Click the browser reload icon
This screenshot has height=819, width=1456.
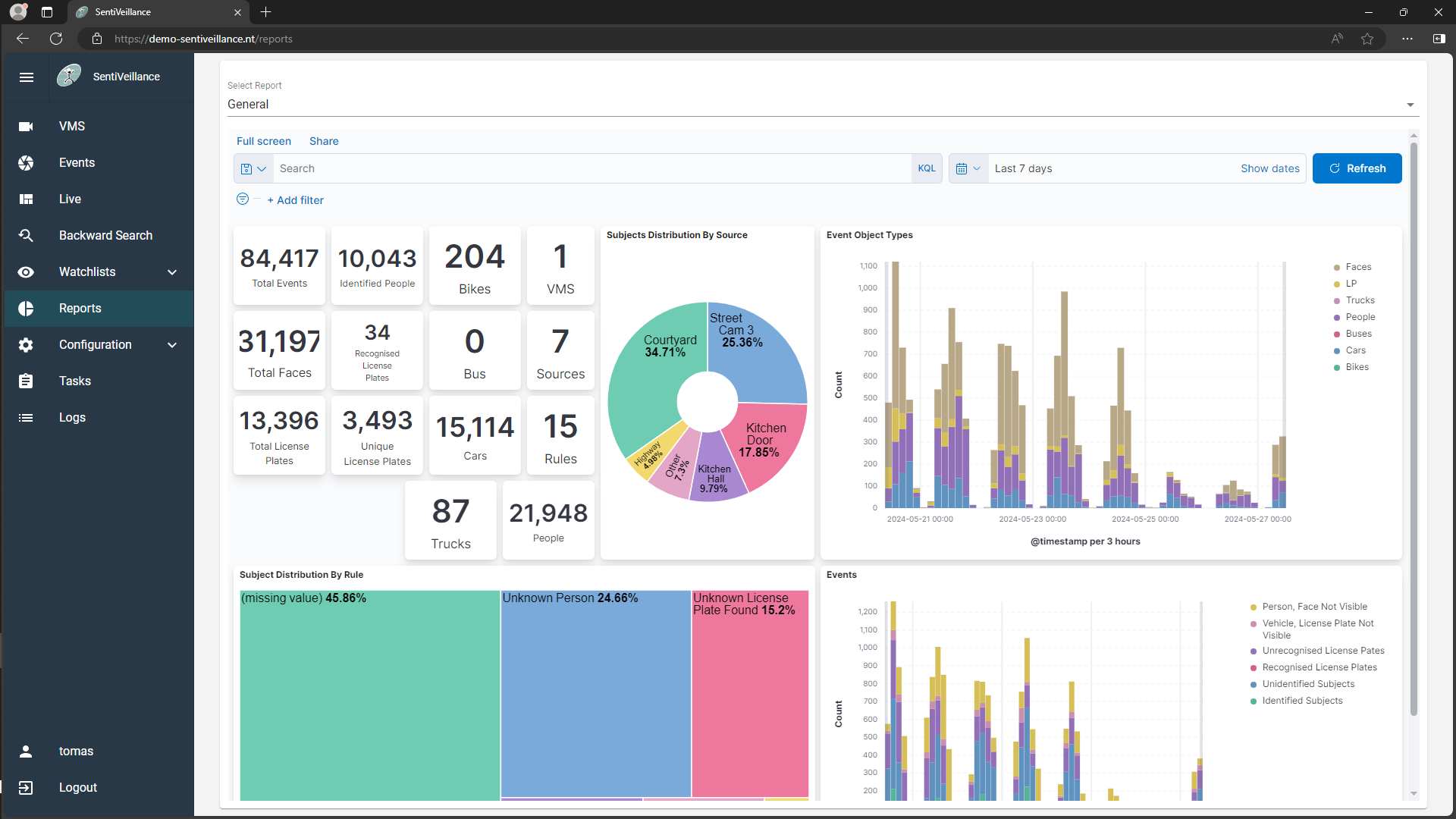pos(56,39)
